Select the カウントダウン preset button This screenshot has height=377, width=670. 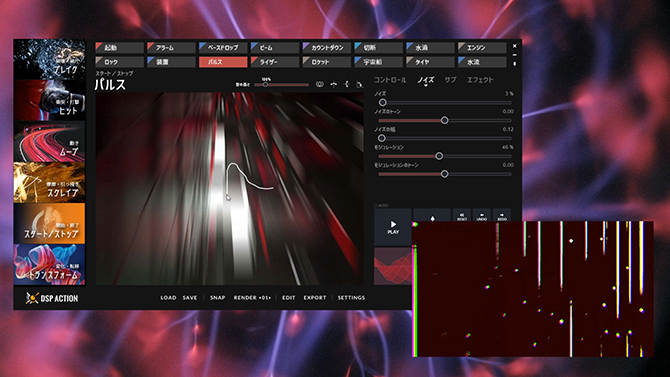coord(326,47)
